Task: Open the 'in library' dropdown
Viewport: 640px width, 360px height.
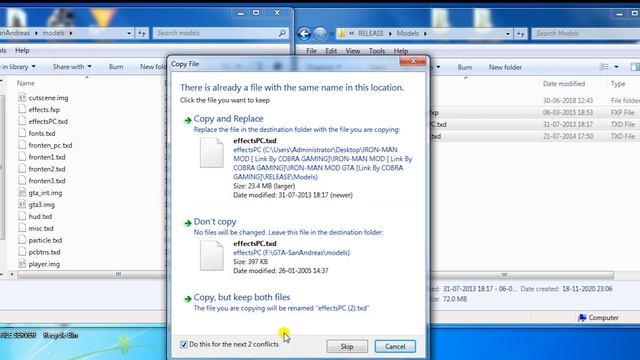Action: [18, 67]
